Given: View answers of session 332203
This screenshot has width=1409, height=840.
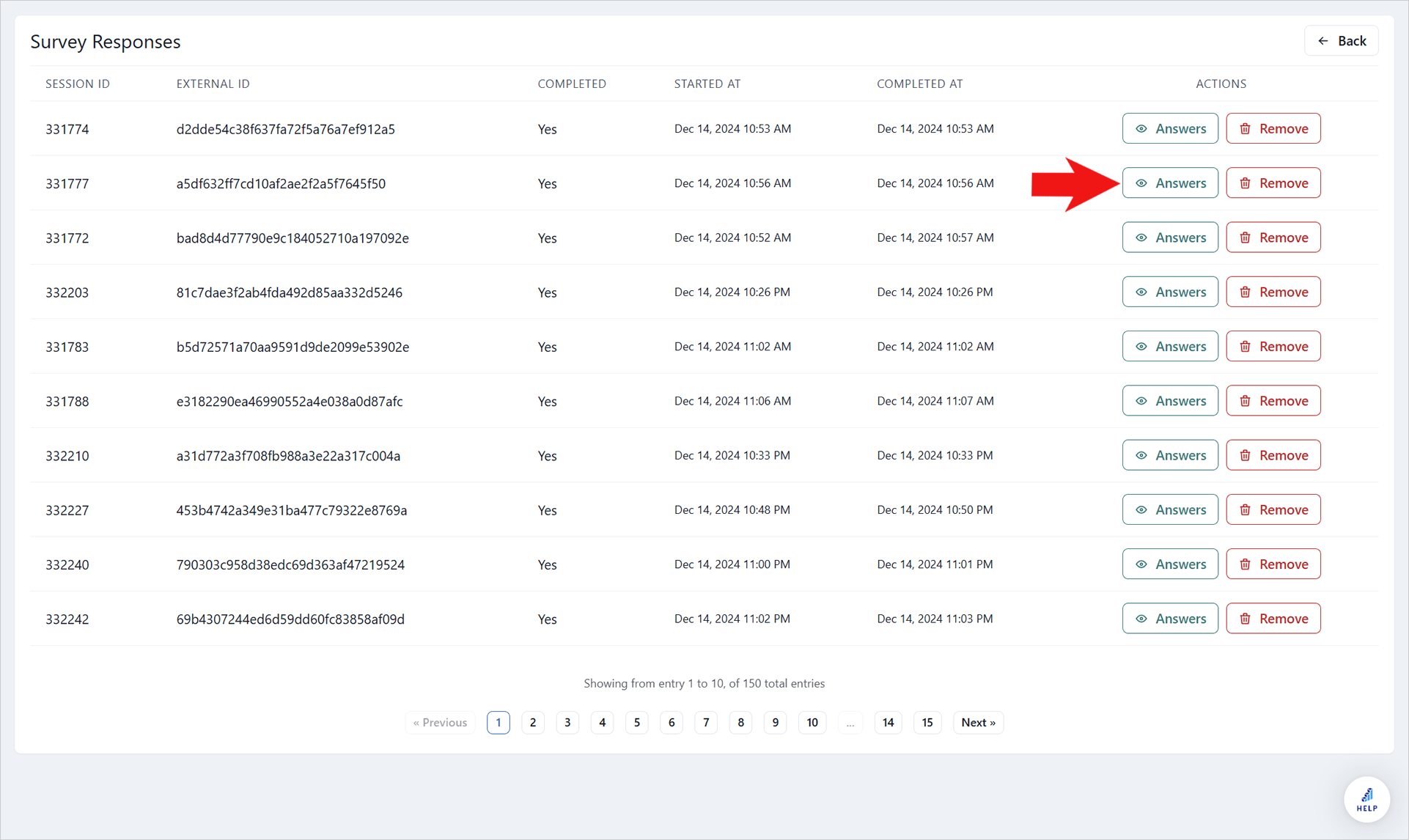Looking at the screenshot, I should [x=1170, y=292].
